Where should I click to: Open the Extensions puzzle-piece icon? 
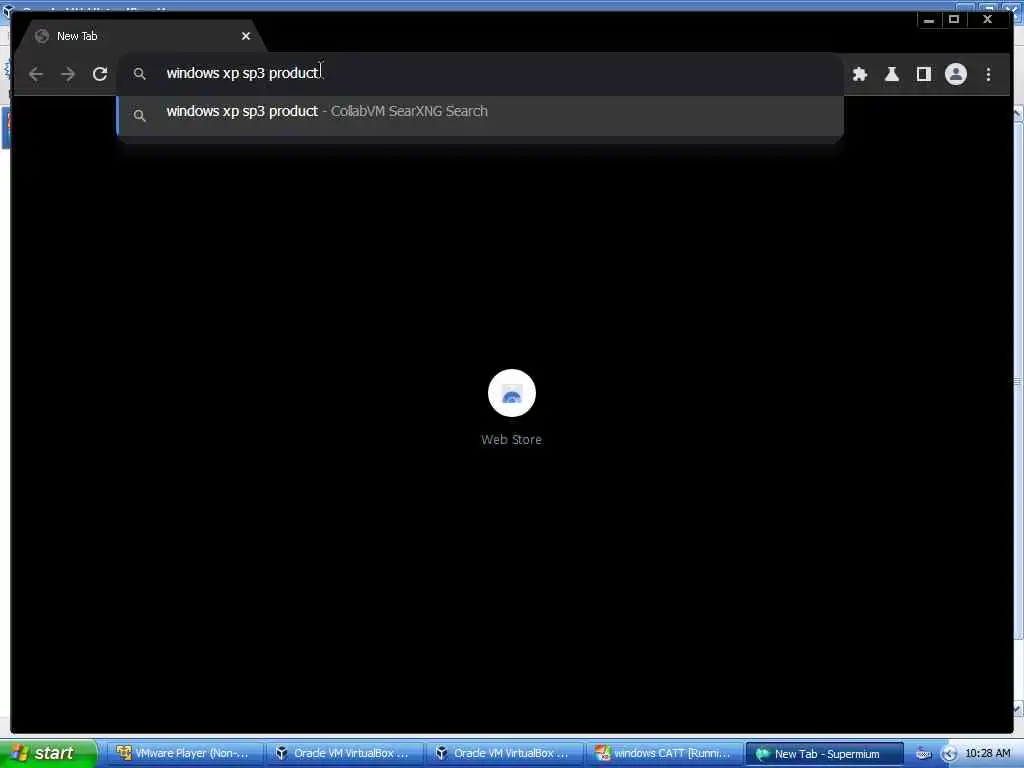860,74
